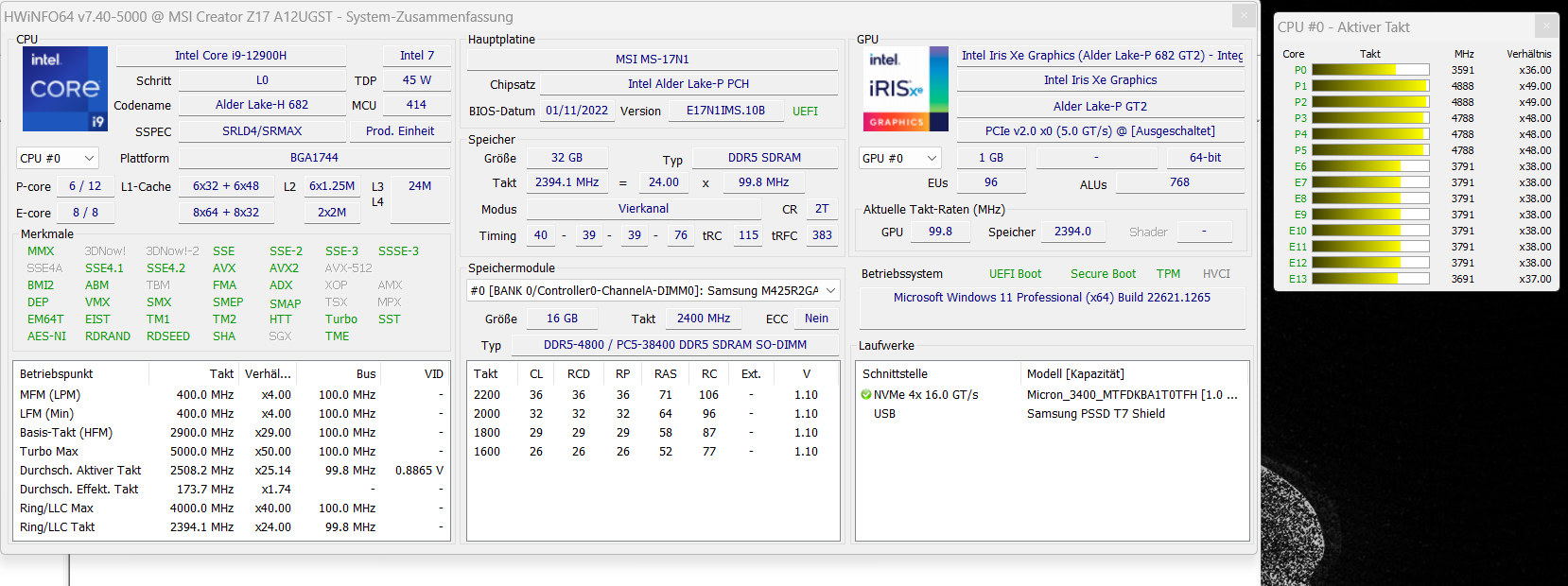Click the chipset Intel Alder Lake-P PCH field
Image resolution: width=1568 pixels, height=586 pixels.
688,84
